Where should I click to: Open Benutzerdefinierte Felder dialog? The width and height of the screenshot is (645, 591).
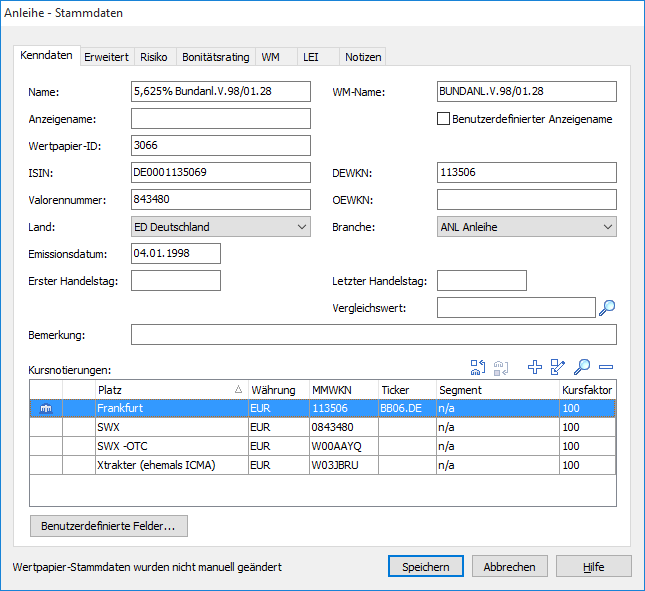(x=108, y=525)
